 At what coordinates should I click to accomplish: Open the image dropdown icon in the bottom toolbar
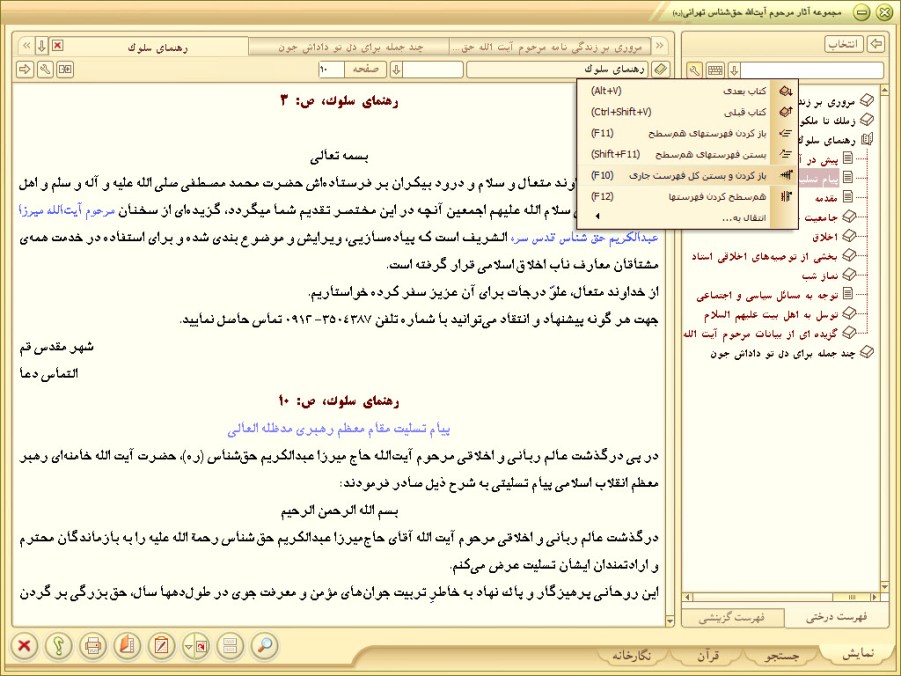pos(196,646)
